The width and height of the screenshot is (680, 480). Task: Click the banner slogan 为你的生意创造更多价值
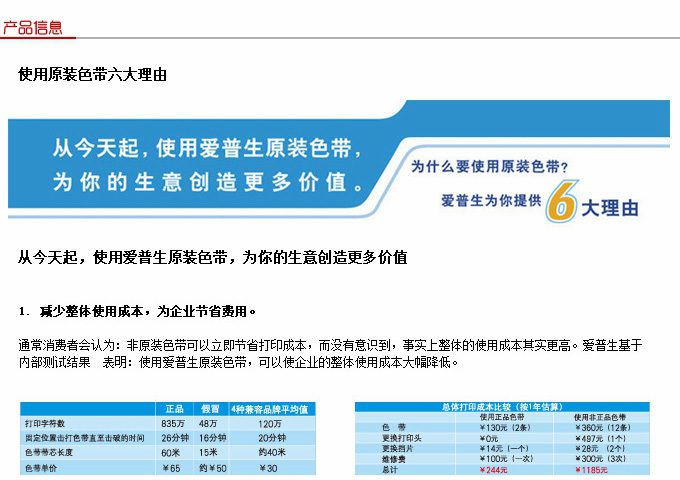208,181
